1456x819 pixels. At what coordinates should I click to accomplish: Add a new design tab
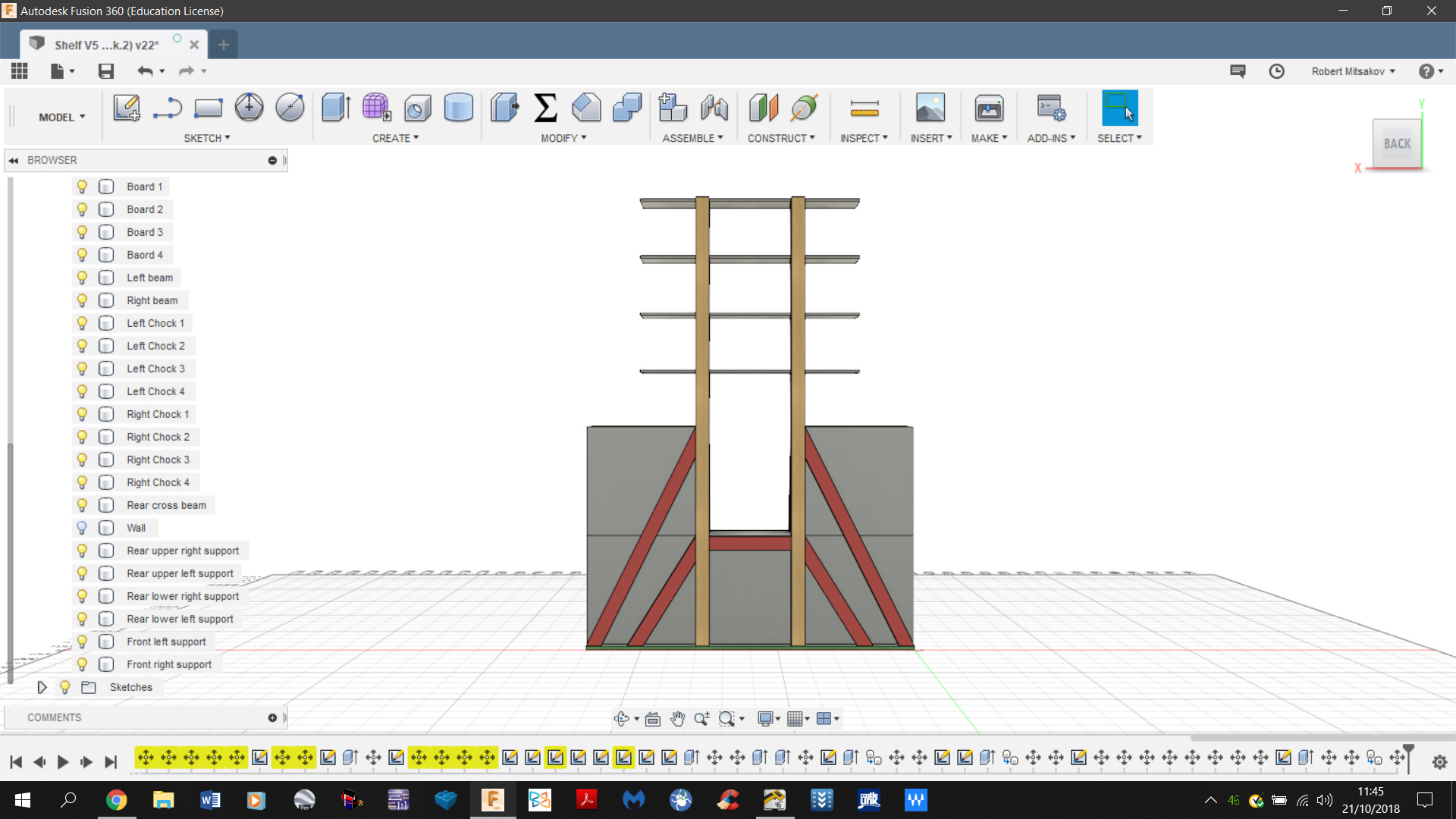[x=223, y=45]
